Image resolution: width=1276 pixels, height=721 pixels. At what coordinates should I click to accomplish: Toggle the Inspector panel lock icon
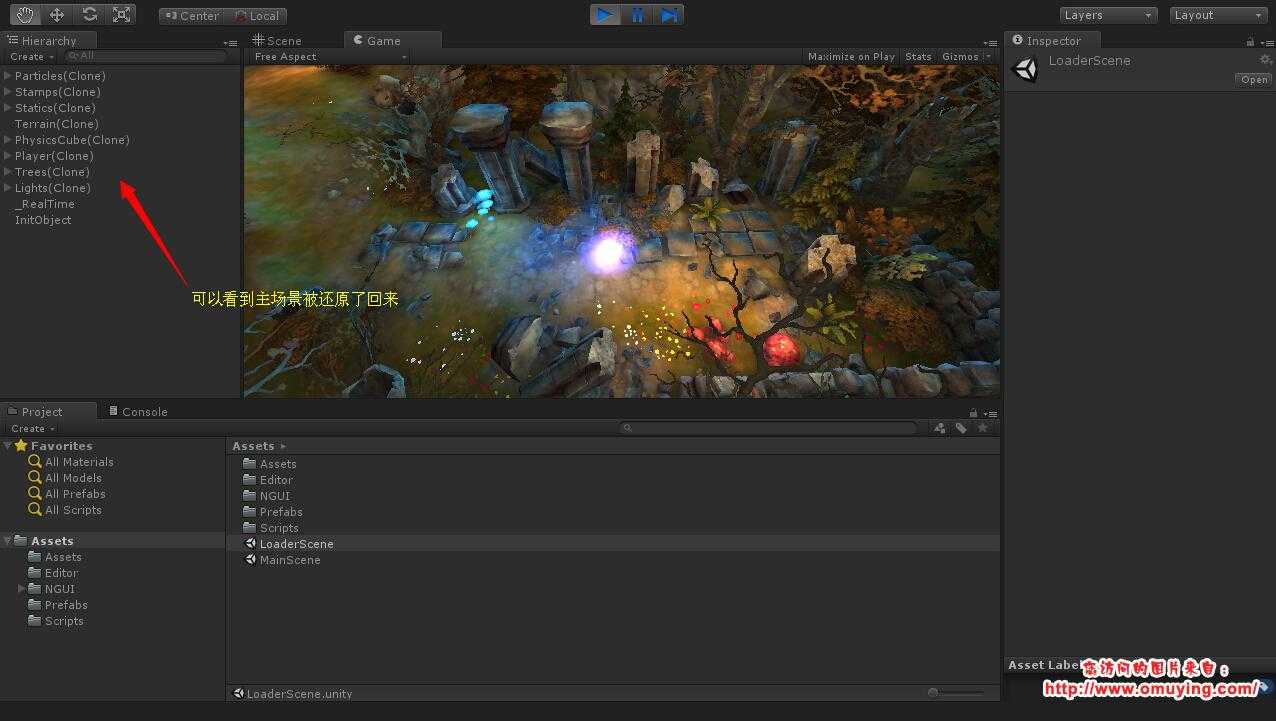click(x=1250, y=42)
